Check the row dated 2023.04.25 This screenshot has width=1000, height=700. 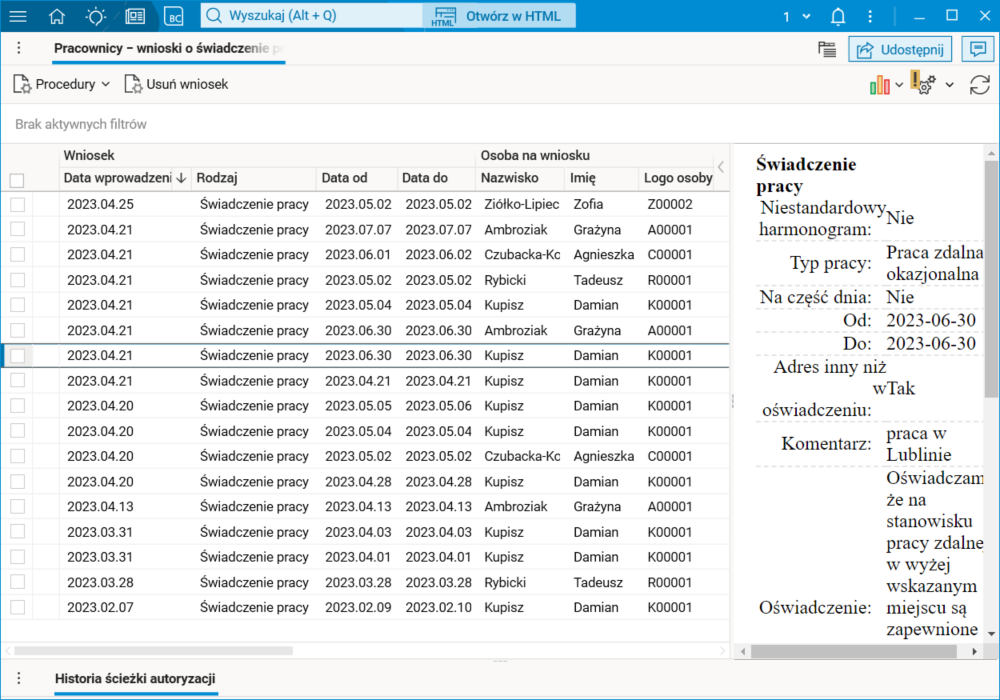click(16, 204)
